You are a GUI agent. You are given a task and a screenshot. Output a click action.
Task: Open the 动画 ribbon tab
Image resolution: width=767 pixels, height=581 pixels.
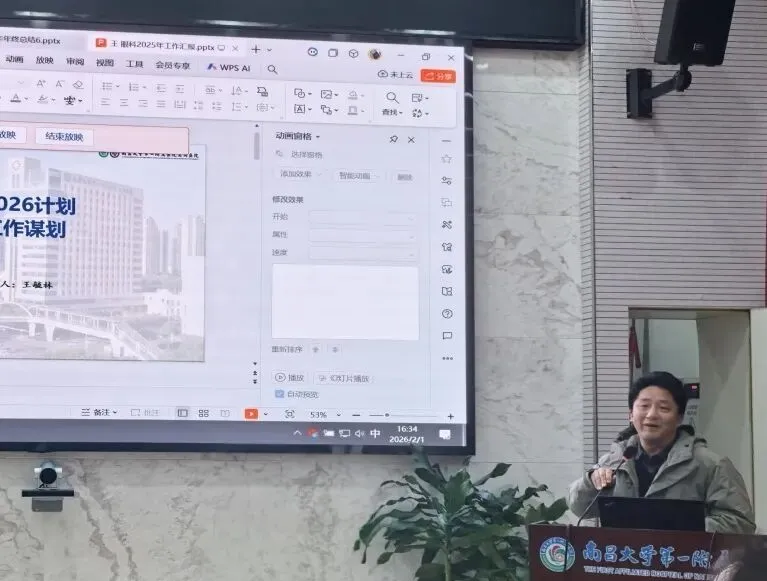coord(14,59)
